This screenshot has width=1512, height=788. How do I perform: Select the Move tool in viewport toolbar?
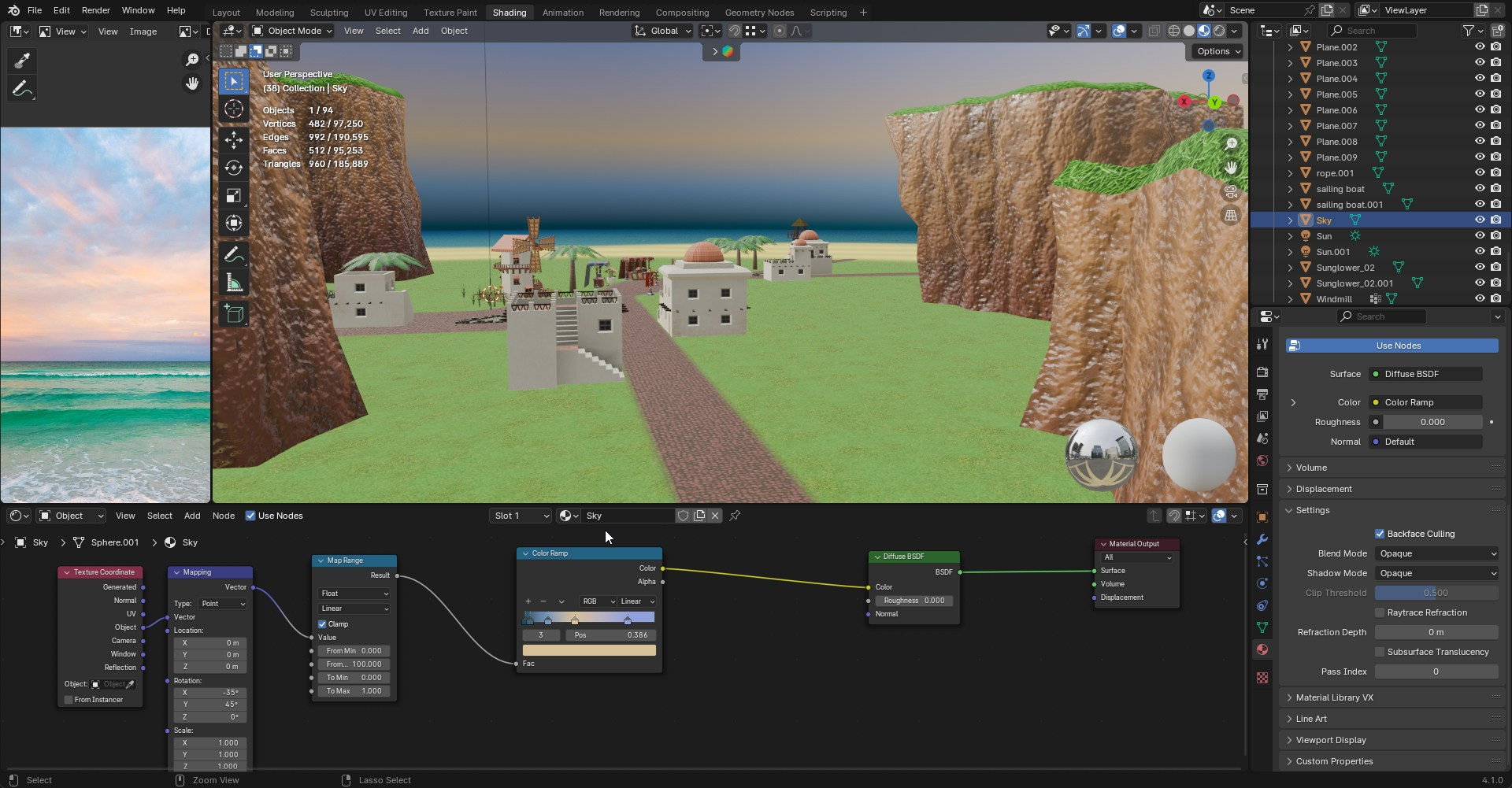[234, 140]
